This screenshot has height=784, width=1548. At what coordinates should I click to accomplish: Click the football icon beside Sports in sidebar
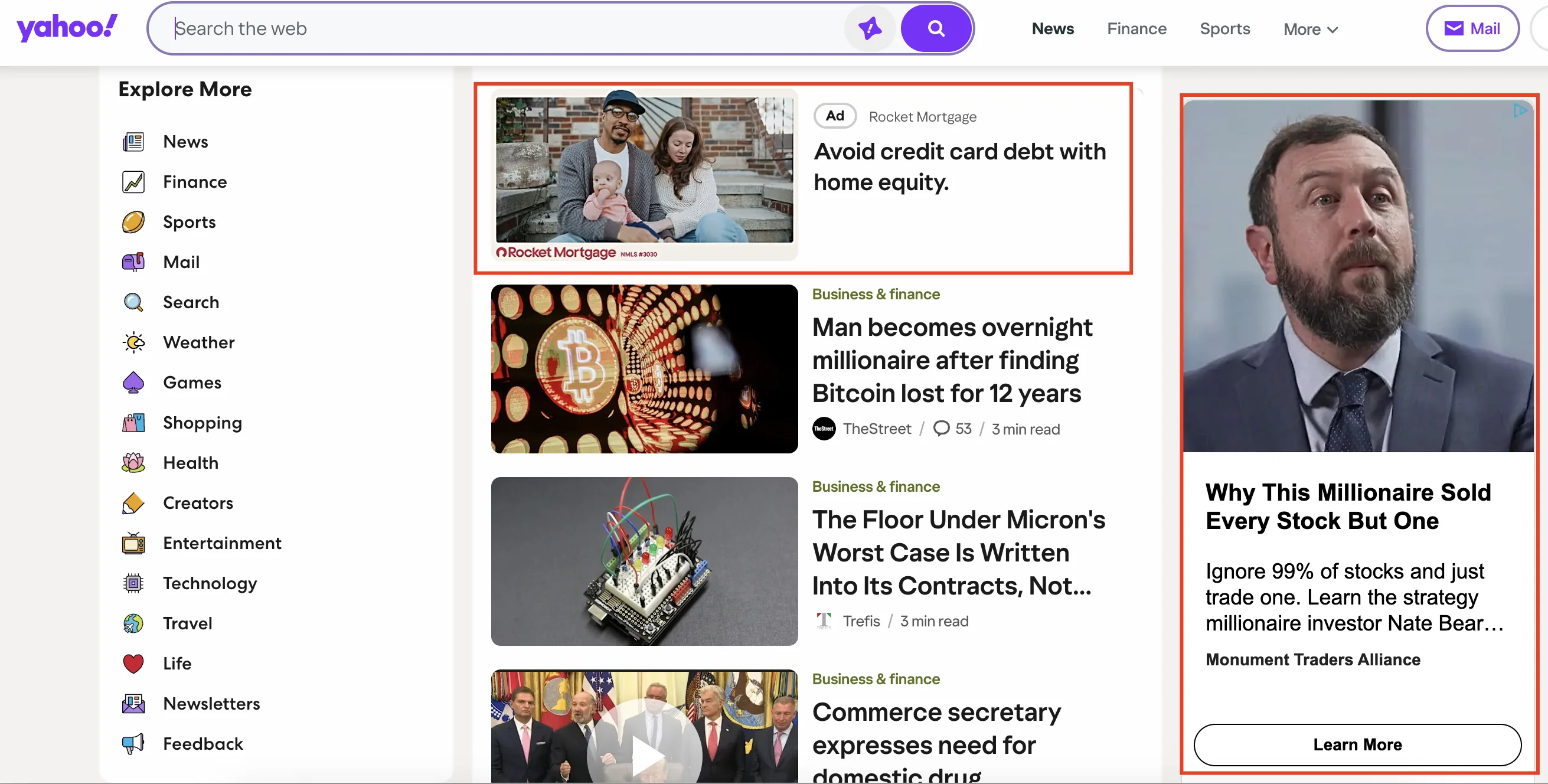[133, 223]
